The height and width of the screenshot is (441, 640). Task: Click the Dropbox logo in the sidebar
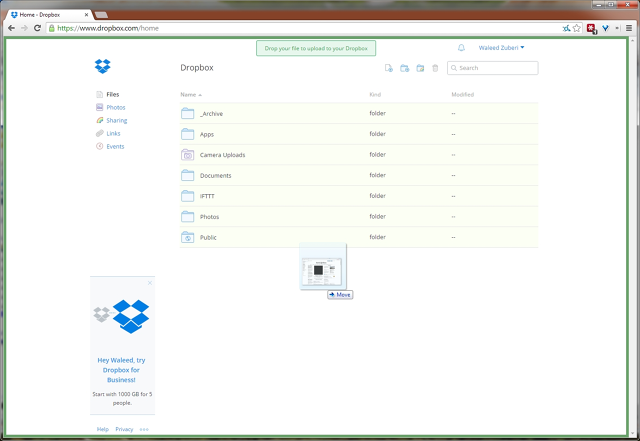point(103,67)
